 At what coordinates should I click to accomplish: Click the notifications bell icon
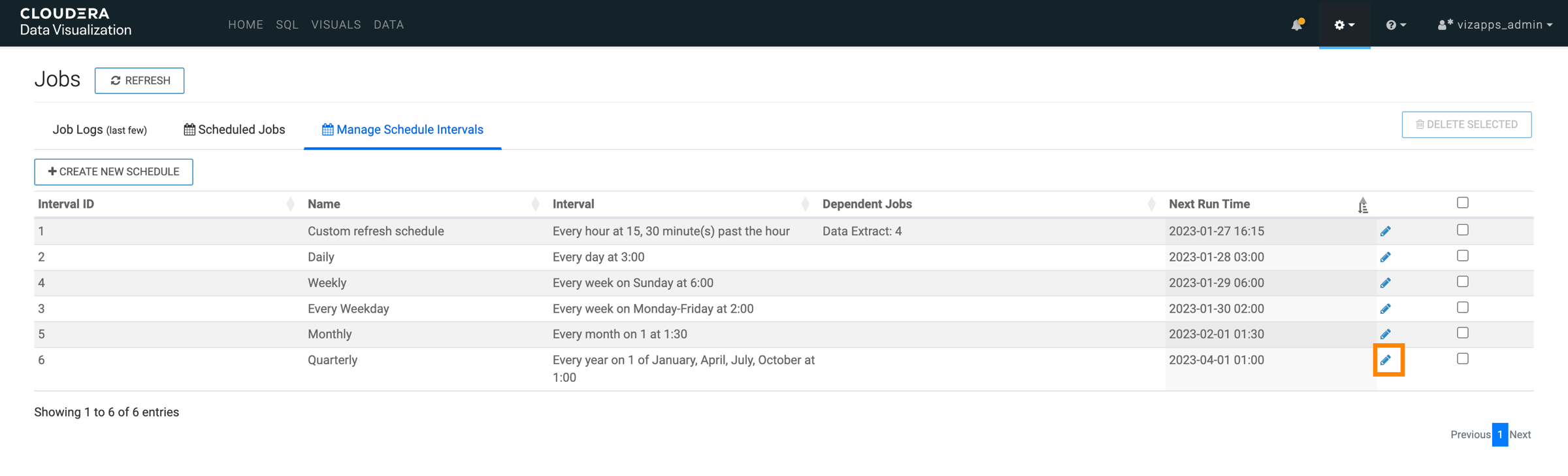[x=1297, y=25]
